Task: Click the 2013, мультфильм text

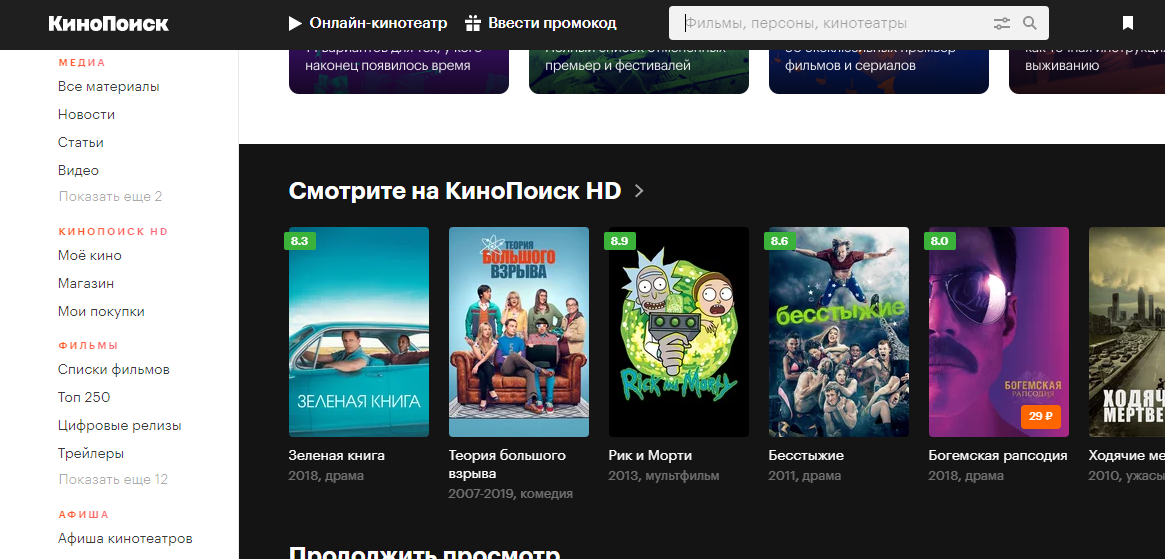Action: (663, 476)
